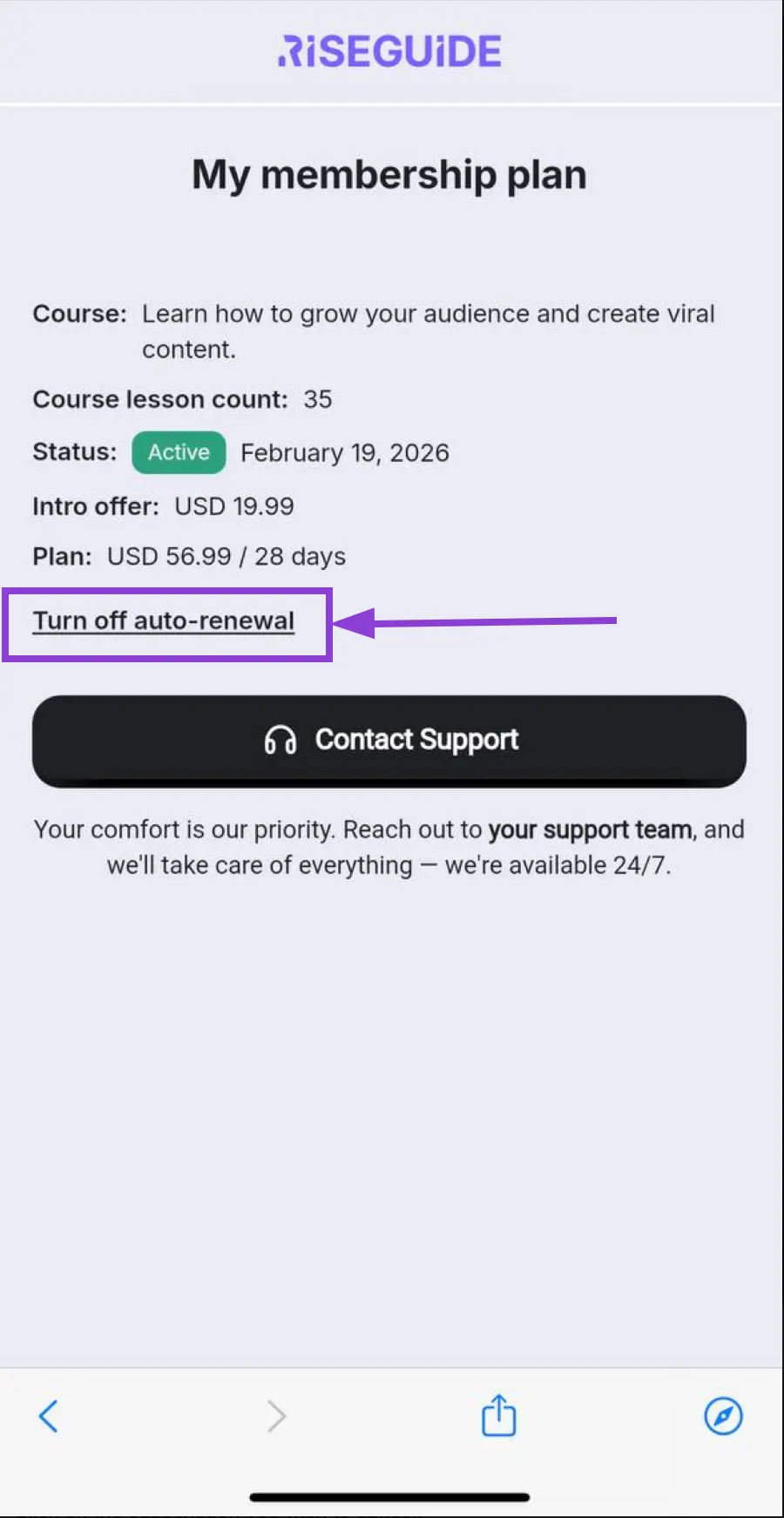This screenshot has width=784, height=1518.
Task: Open Safari tabs with the compass icon
Action: click(x=723, y=1416)
